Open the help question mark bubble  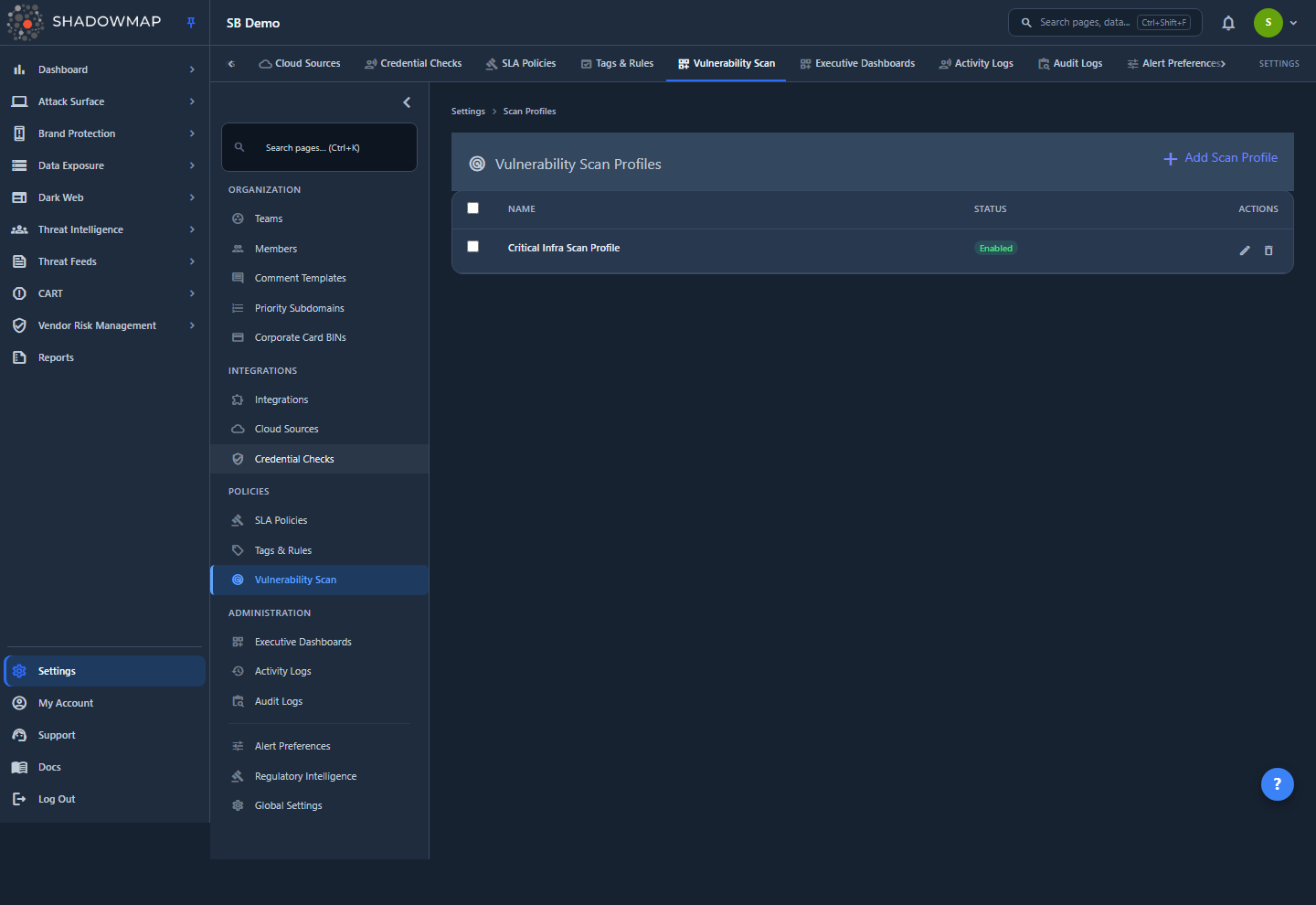click(1278, 784)
